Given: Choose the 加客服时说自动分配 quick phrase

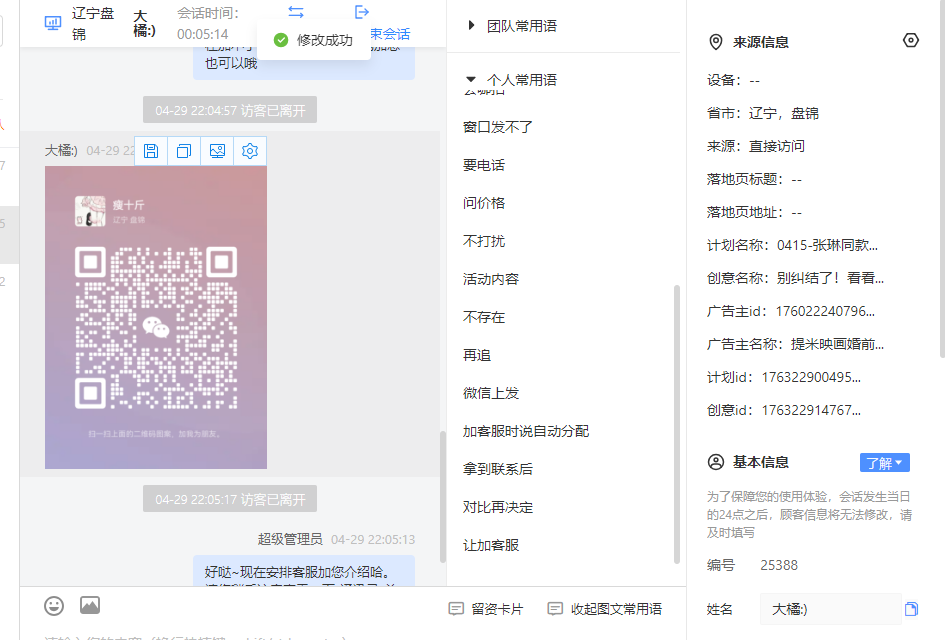Looking at the screenshot, I should click(x=526, y=431).
